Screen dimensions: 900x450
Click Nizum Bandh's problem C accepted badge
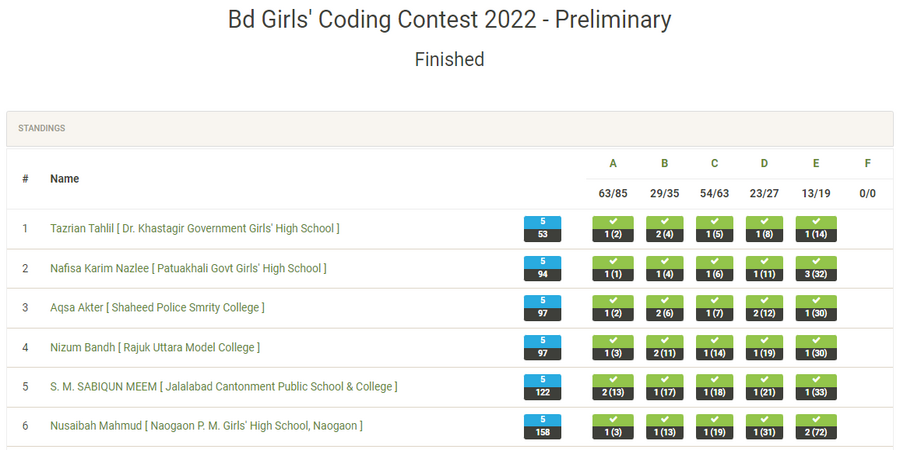click(714, 347)
